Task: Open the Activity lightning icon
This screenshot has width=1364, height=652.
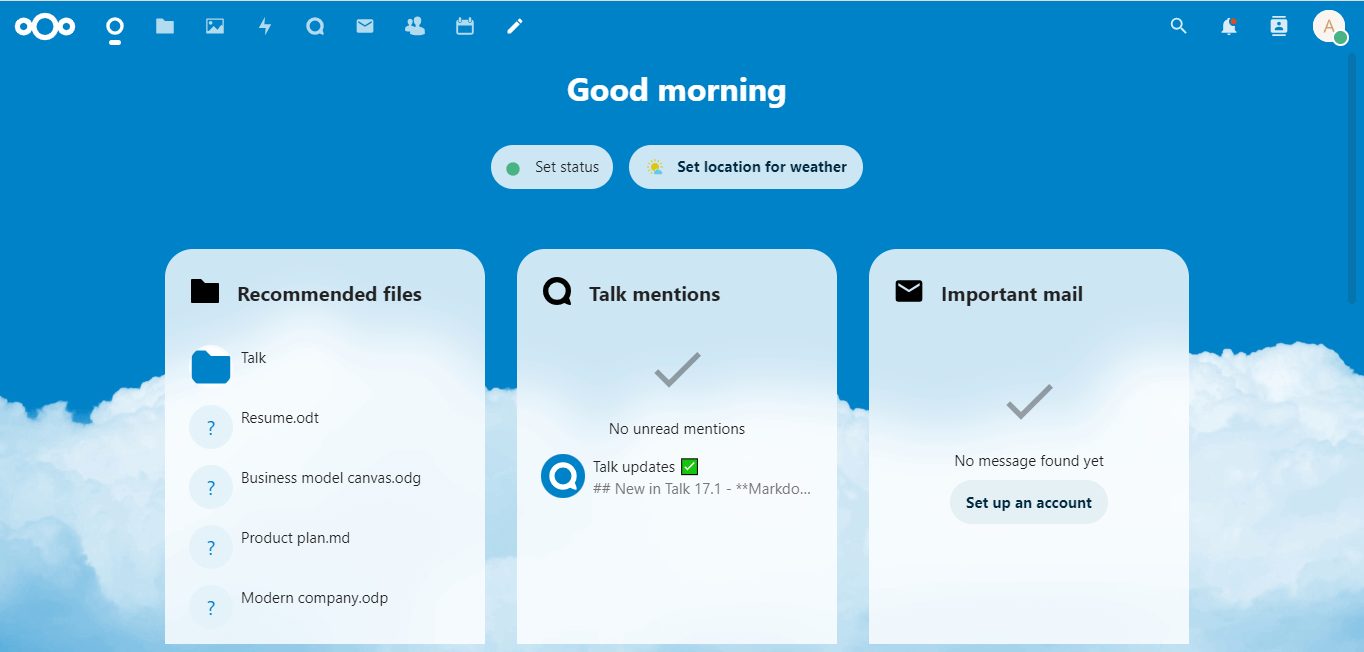Action: (265, 27)
